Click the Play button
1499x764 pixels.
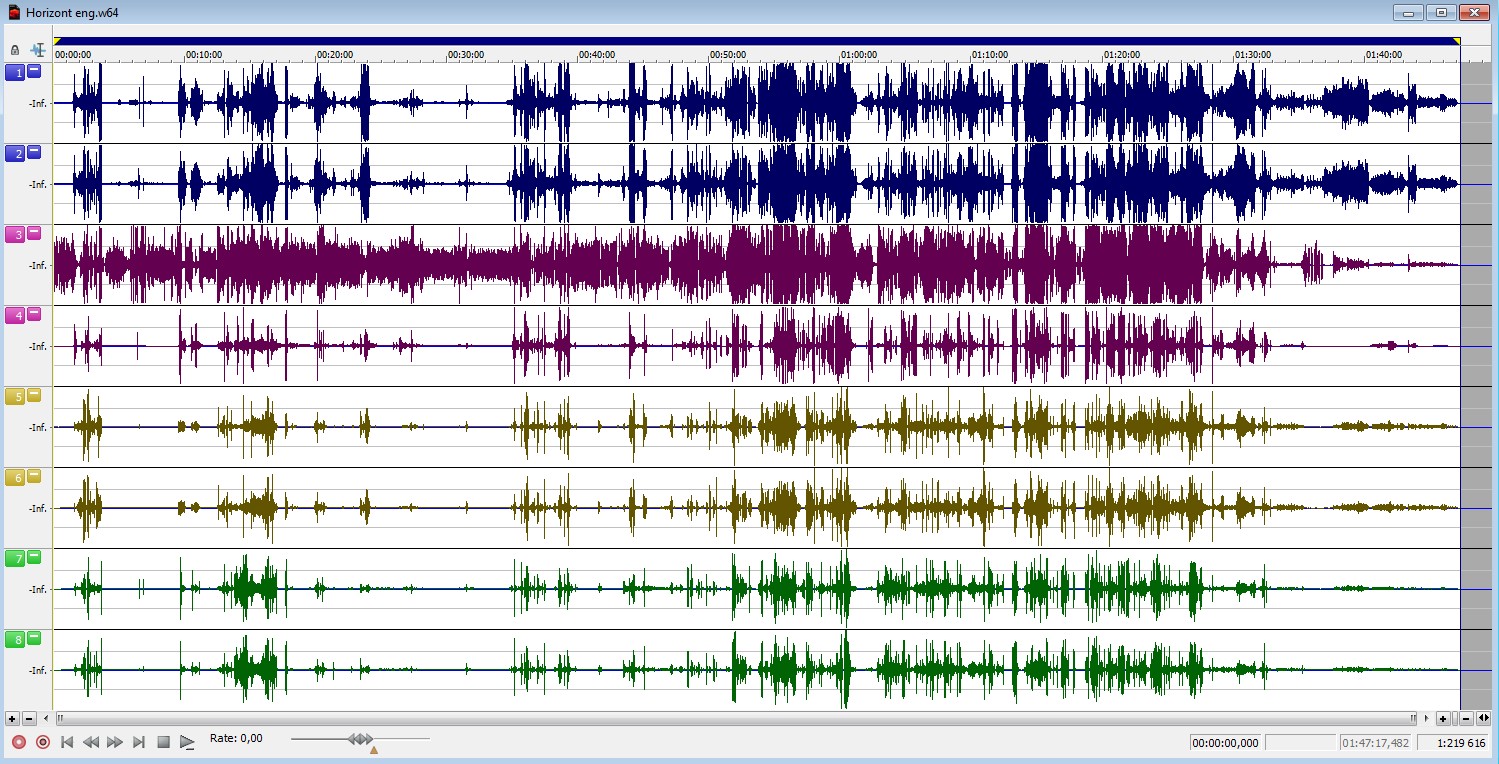click(x=187, y=742)
